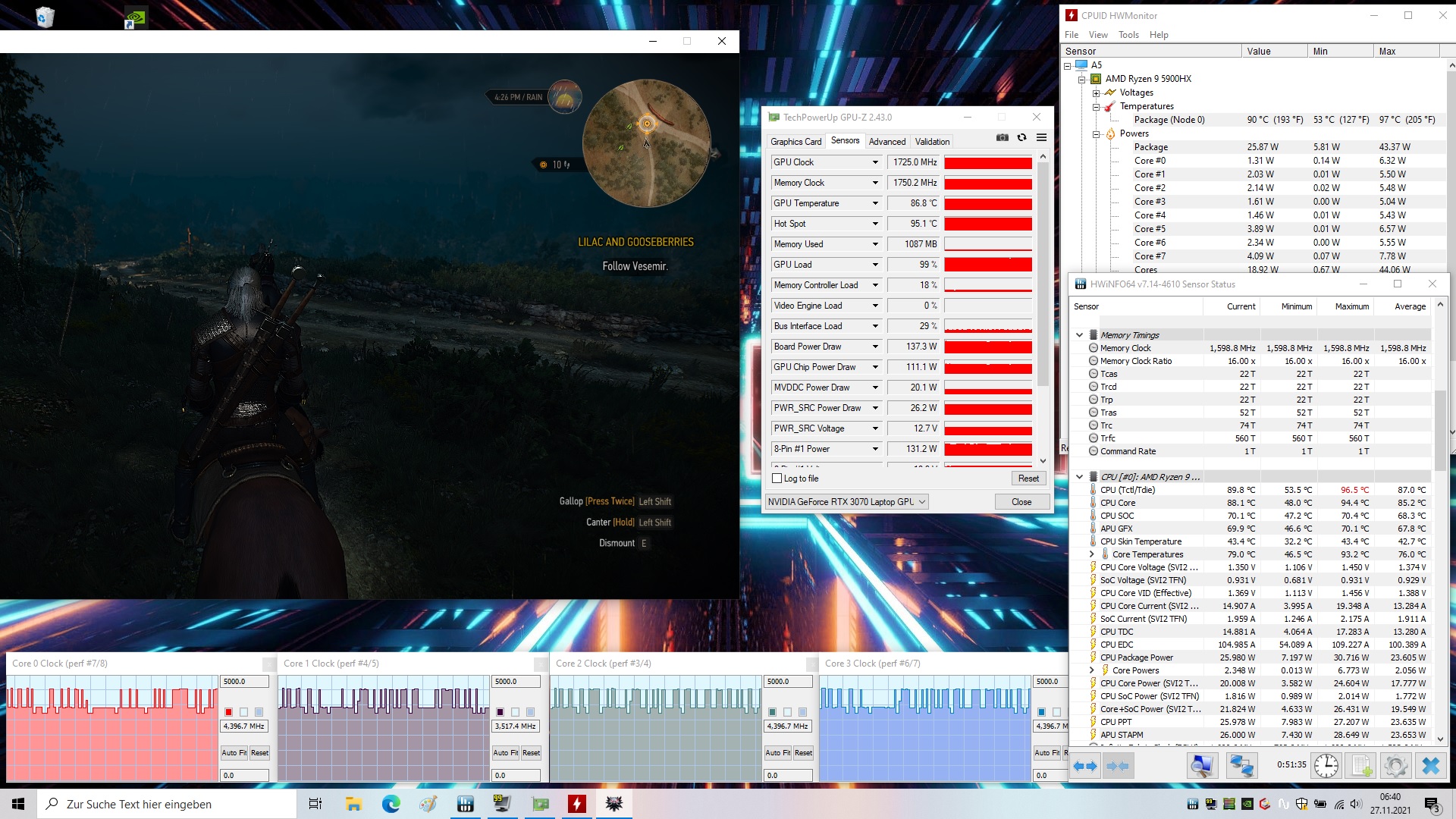This screenshot has width=1456, height=819.
Task: Click HWiNFO taskbar icon with blue bars
Action: [x=465, y=804]
